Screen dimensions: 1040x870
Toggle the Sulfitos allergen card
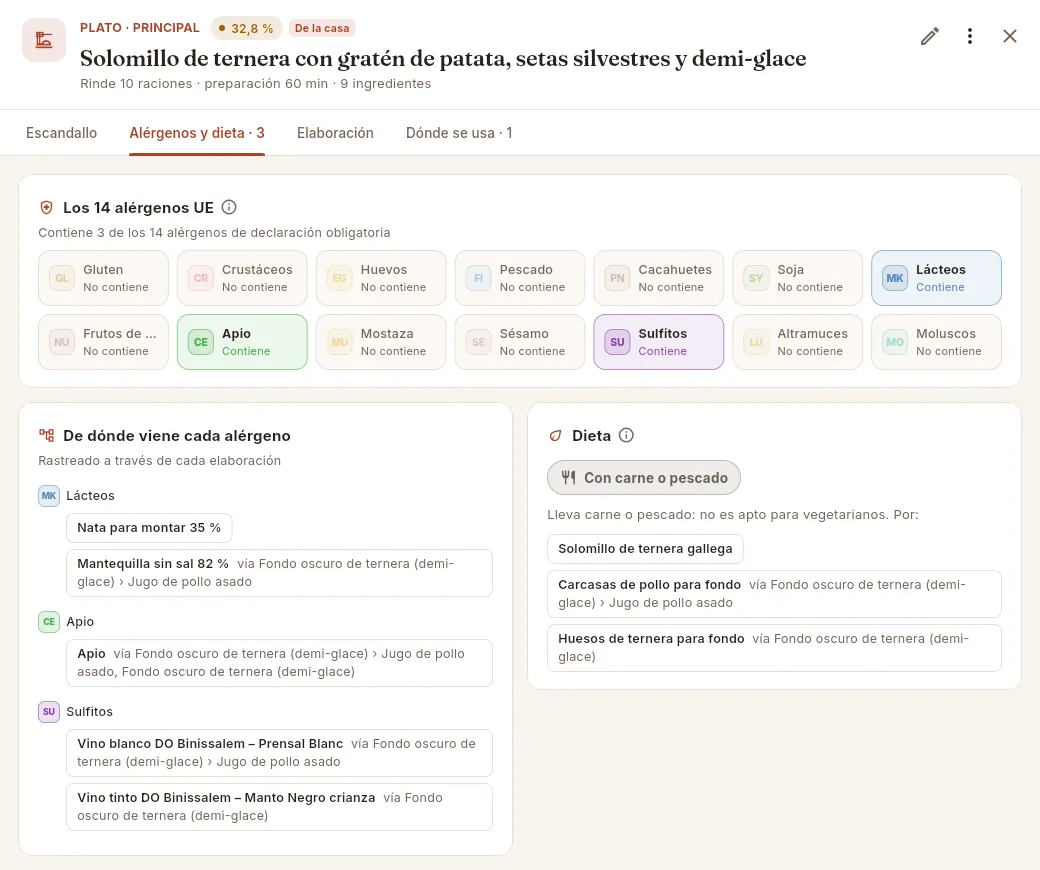659,342
